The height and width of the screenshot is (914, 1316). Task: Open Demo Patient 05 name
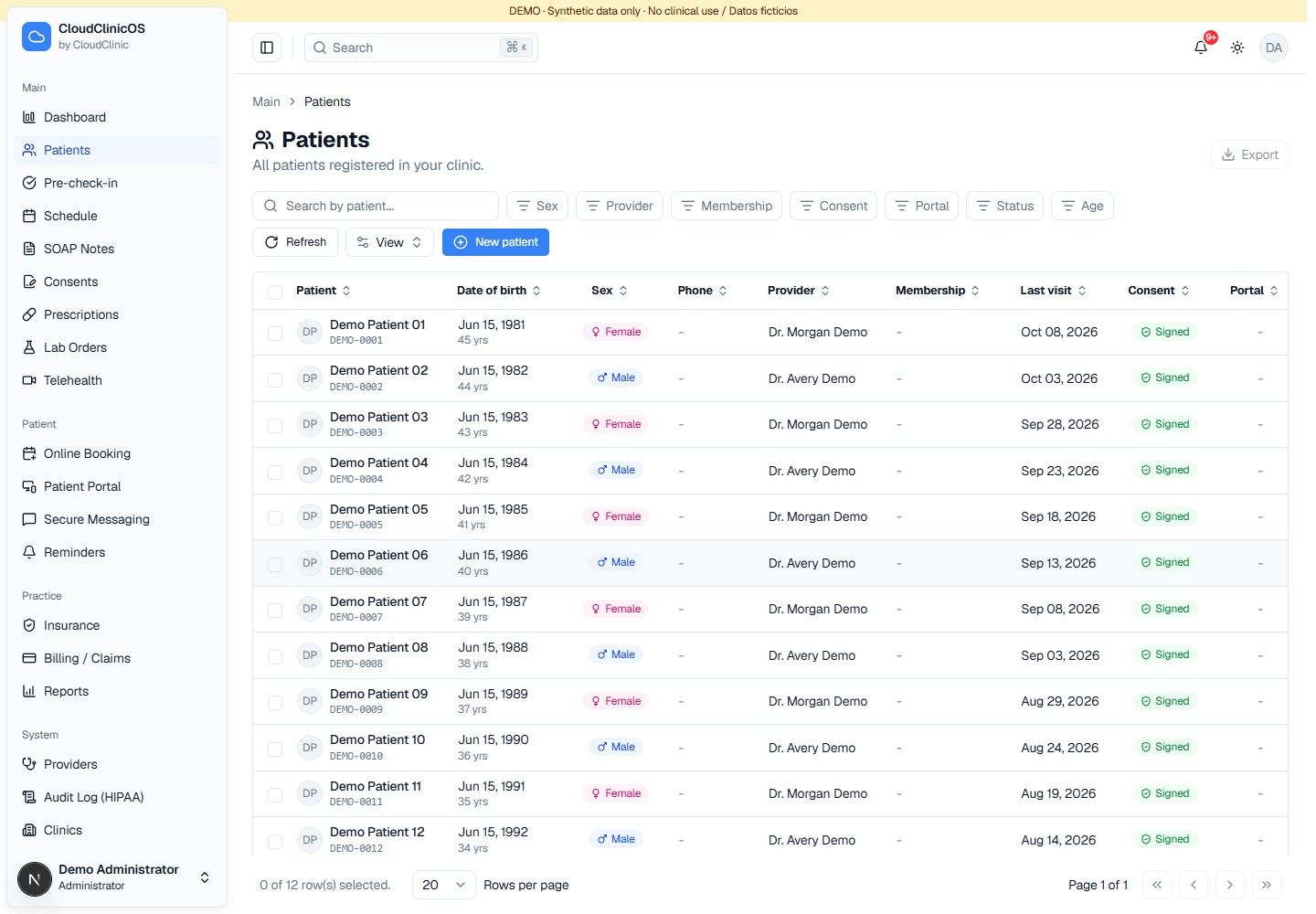click(378, 509)
